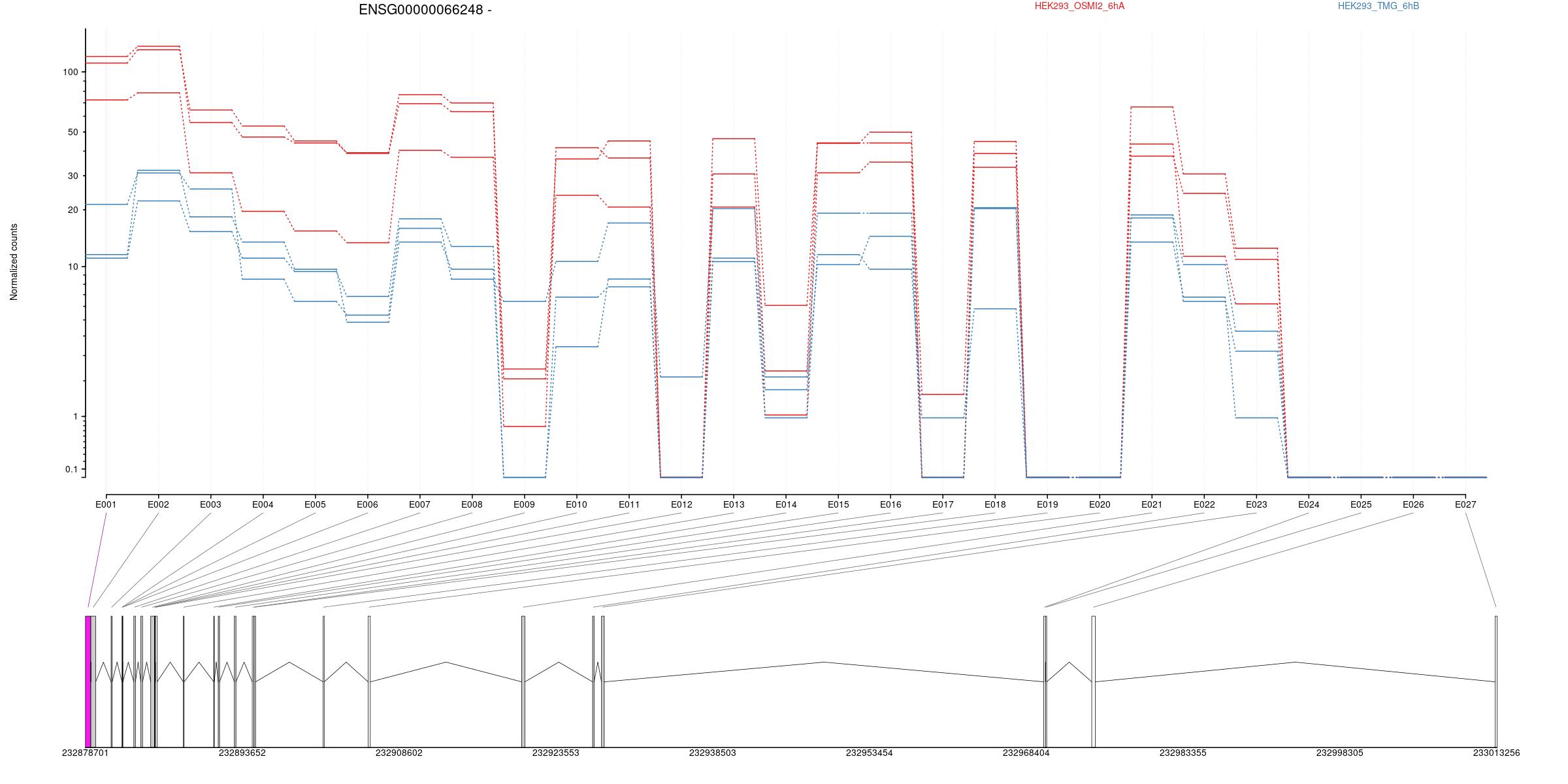Click exon label E006
Viewport: 1568px width, 784px height.
(367, 504)
